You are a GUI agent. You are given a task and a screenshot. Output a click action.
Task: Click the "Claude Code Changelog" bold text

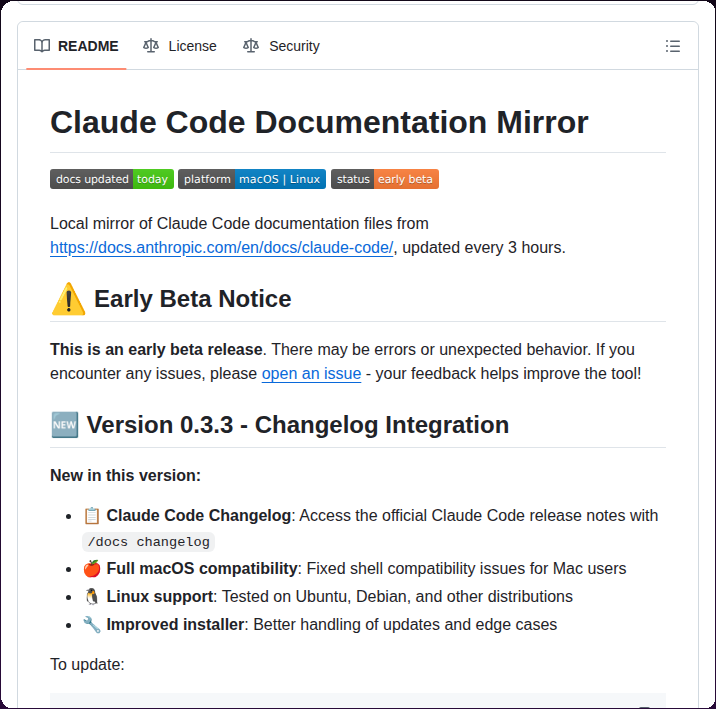point(199,515)
